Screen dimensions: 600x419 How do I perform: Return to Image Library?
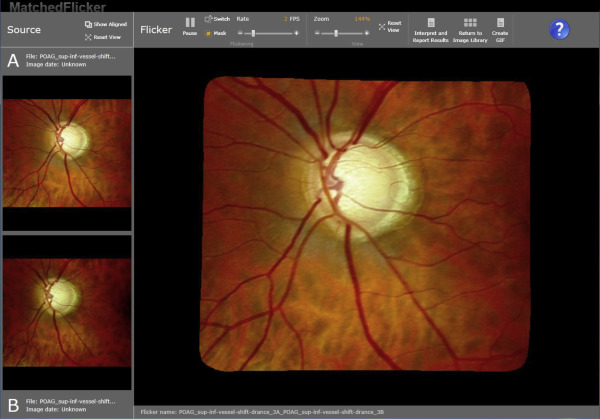click(x=470, y=22)
